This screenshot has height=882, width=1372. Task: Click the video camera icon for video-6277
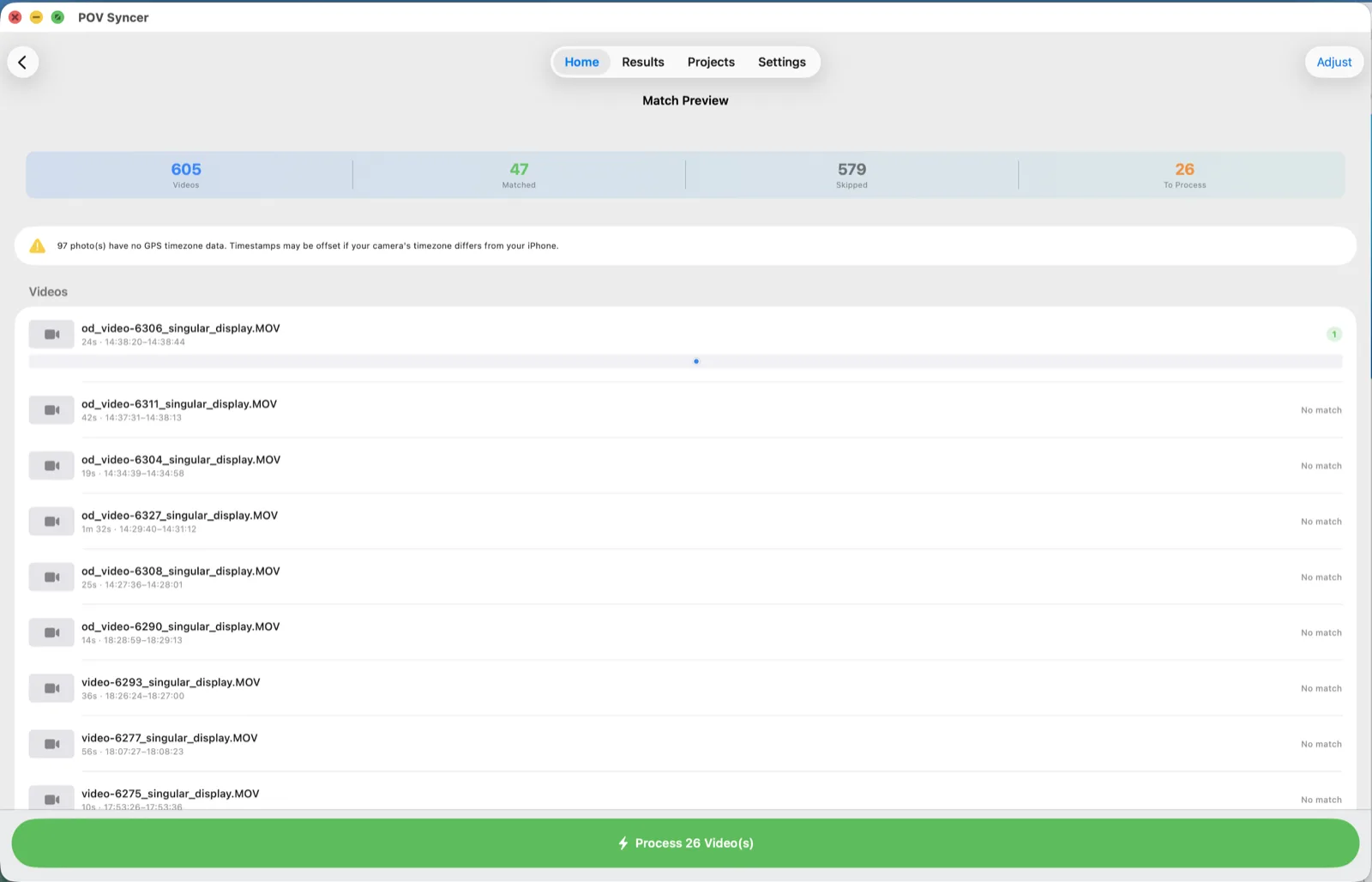(51, 744)
